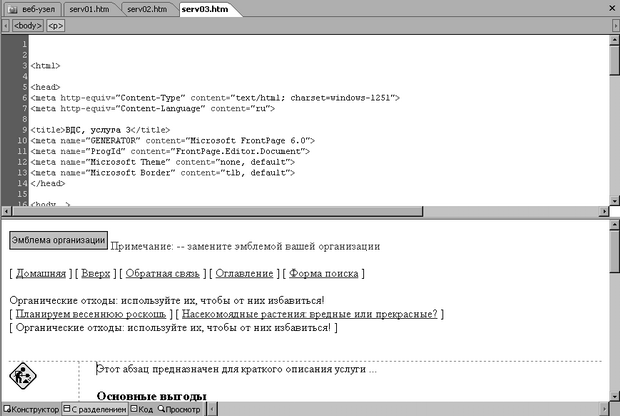Switch to Конструктор view
Viewport: 620px width, 416px height.
coord(30,409)
